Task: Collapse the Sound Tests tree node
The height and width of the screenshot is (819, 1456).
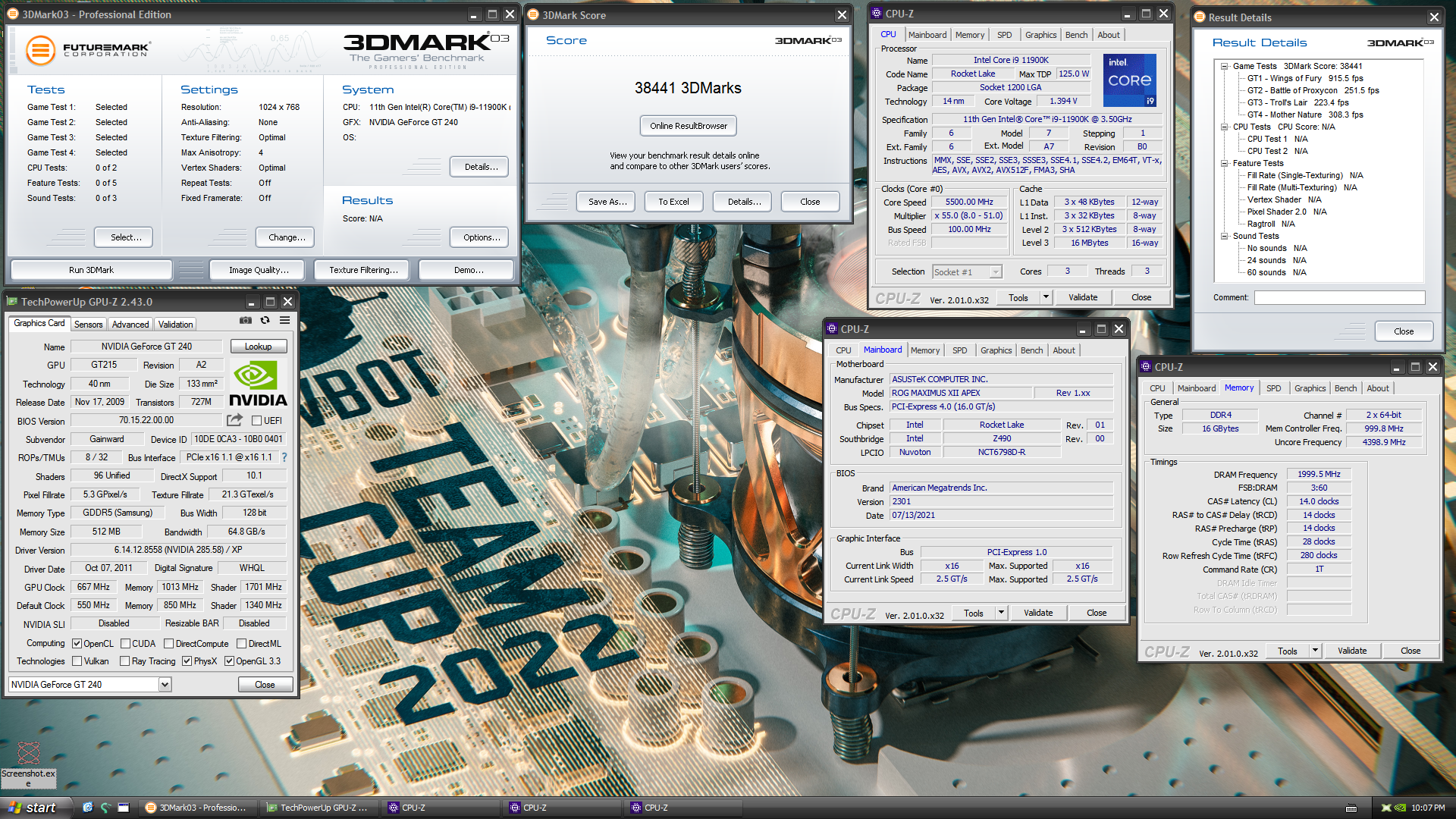Action: coord(1224,237)
